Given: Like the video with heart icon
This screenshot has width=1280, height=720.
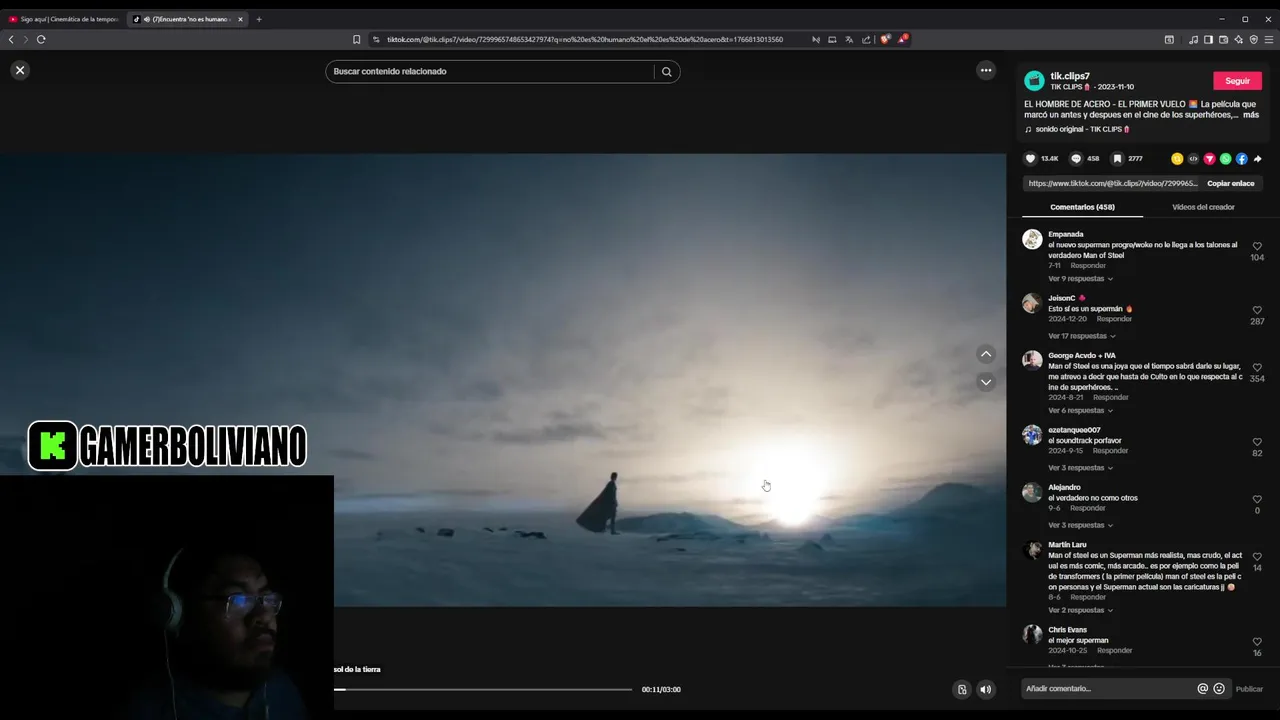Looking at the screenshot, I should 1031,158.
